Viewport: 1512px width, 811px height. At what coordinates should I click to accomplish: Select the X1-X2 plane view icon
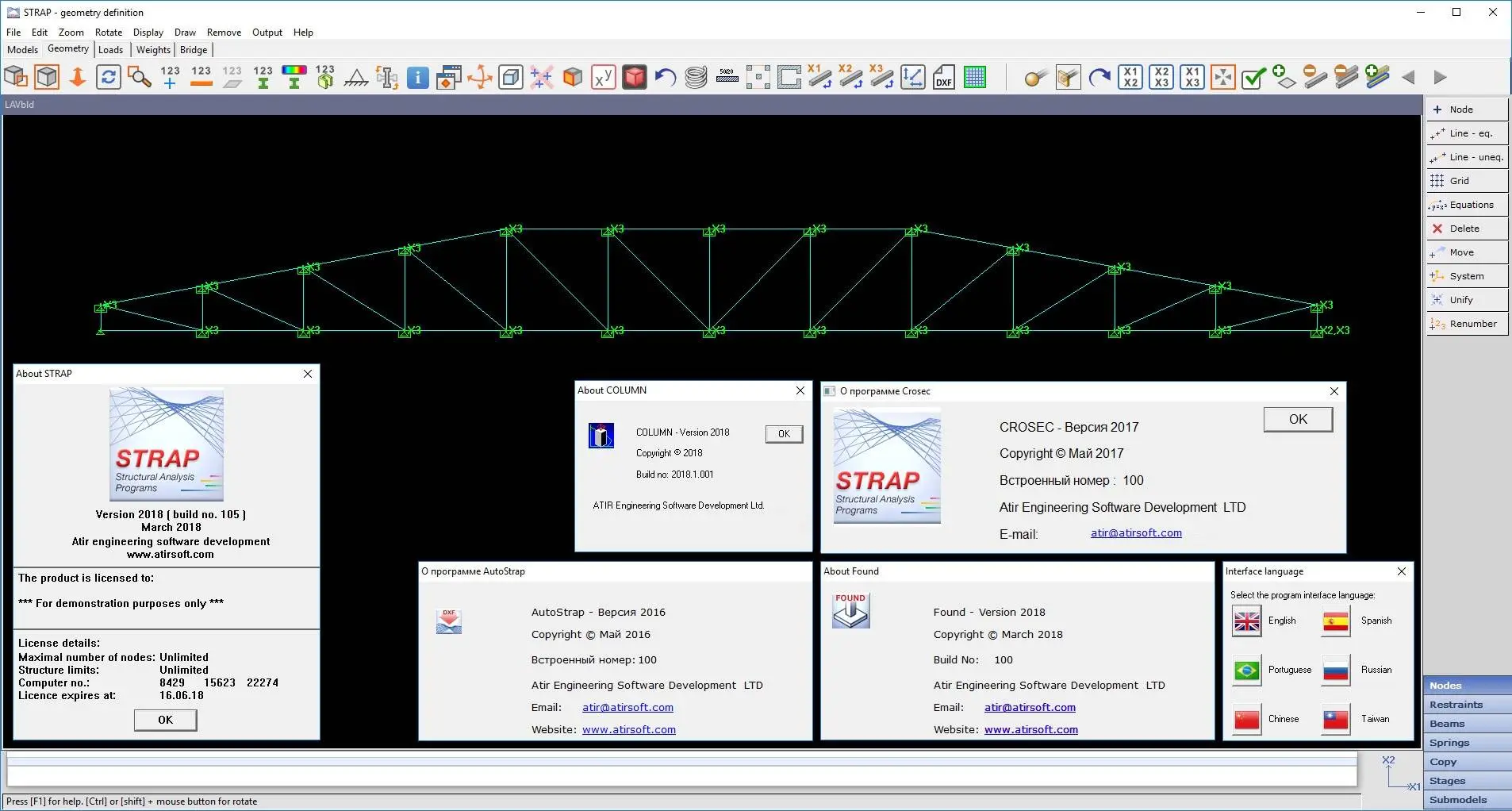point(1130,77)
